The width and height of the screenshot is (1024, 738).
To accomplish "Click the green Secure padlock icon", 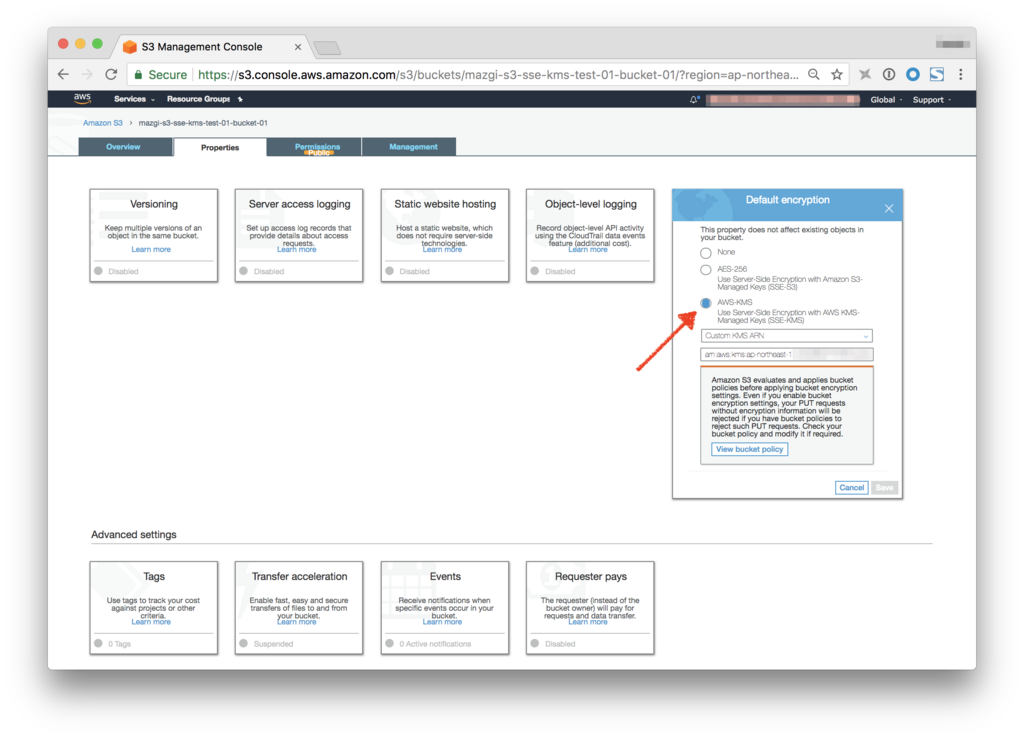I will click(x=138, y=75).
